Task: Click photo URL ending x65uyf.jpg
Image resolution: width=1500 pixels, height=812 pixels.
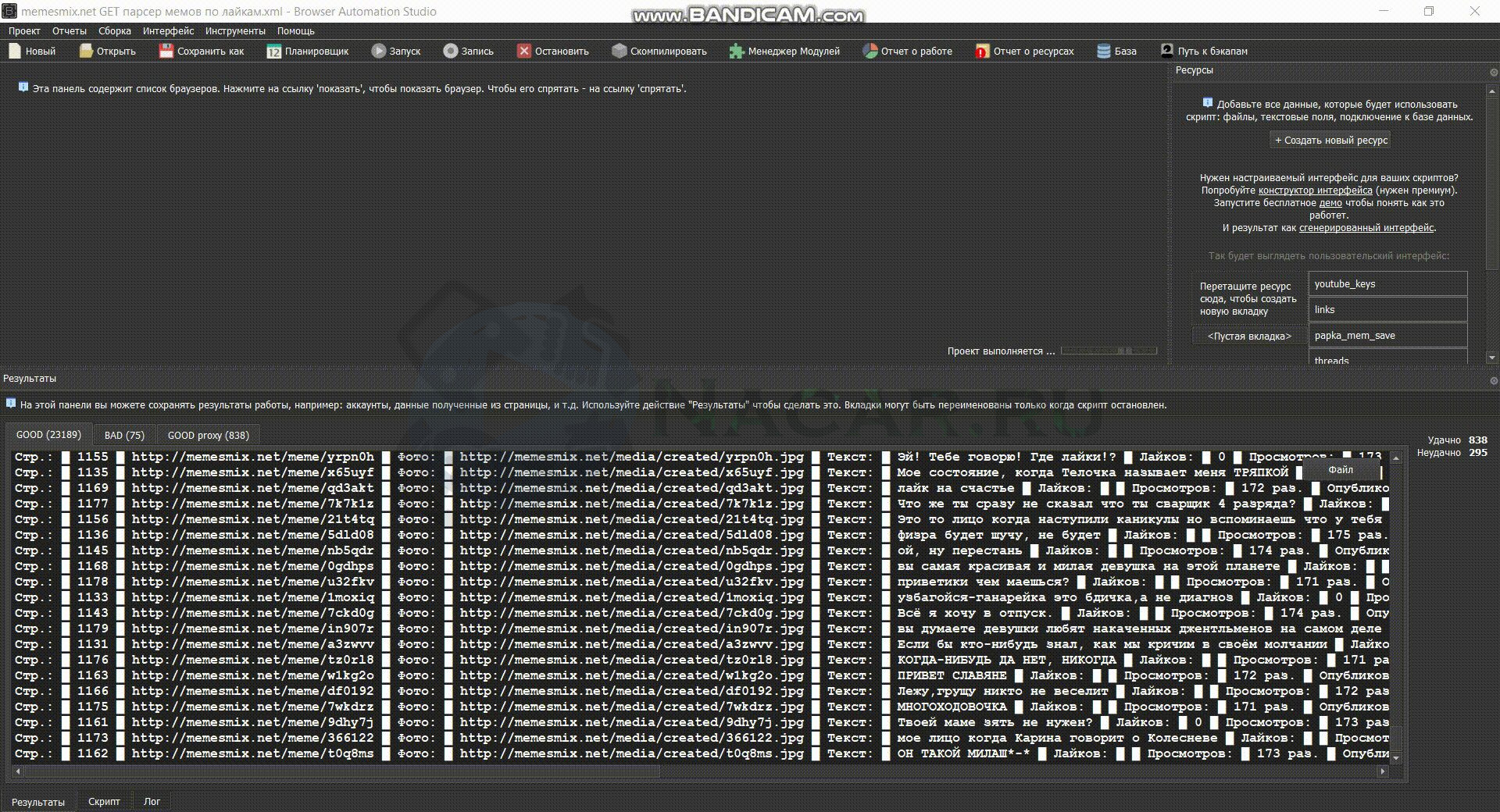Action: pyautogui.click(x=631, y=472)
